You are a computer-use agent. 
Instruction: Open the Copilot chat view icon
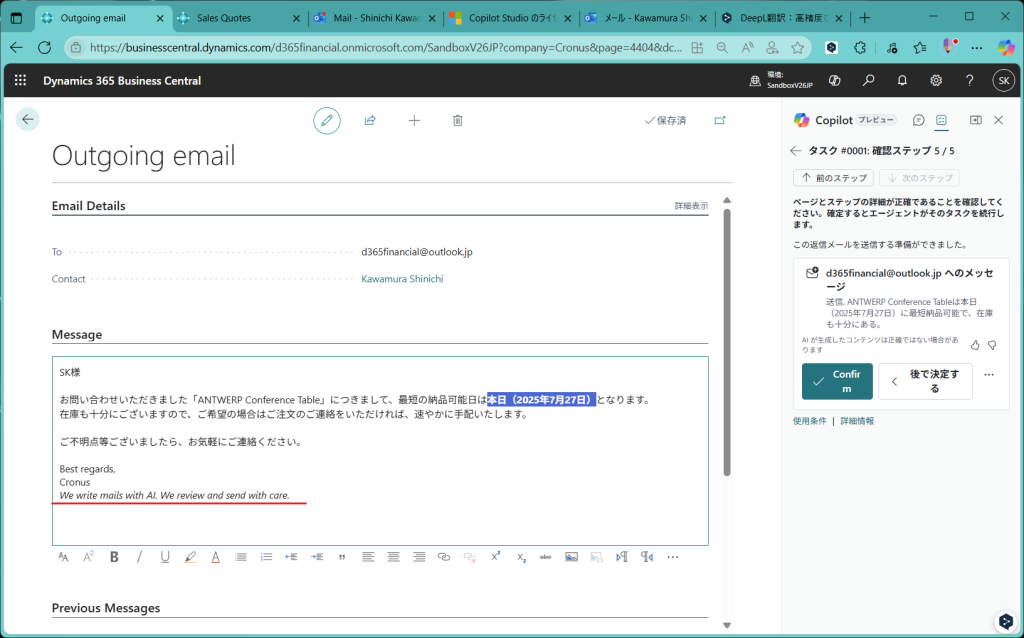tap(919, 120)
